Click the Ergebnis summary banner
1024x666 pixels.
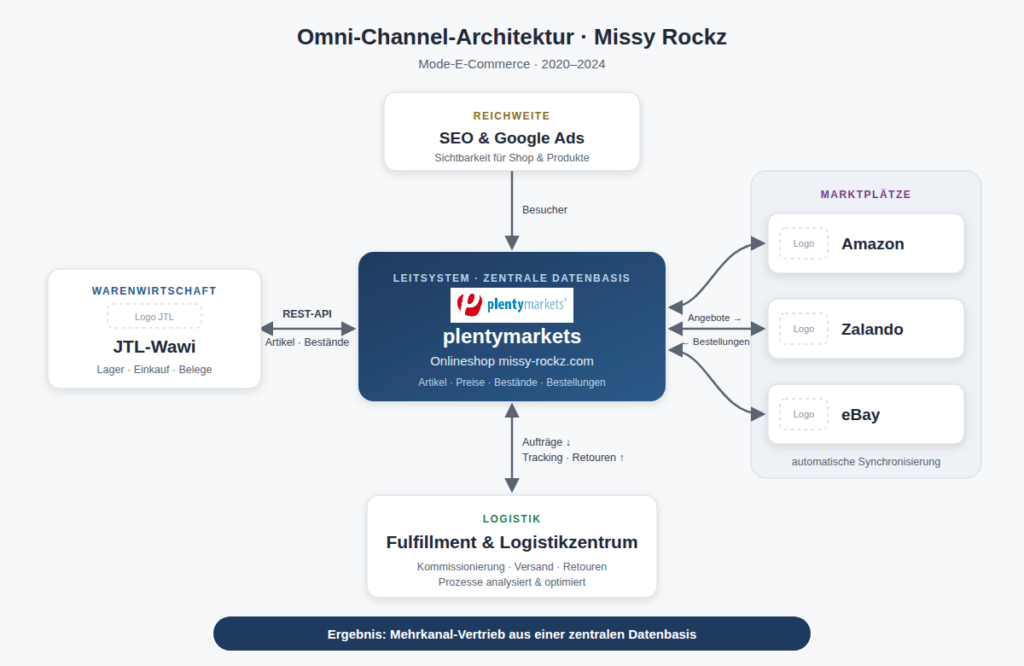(511, 634)
